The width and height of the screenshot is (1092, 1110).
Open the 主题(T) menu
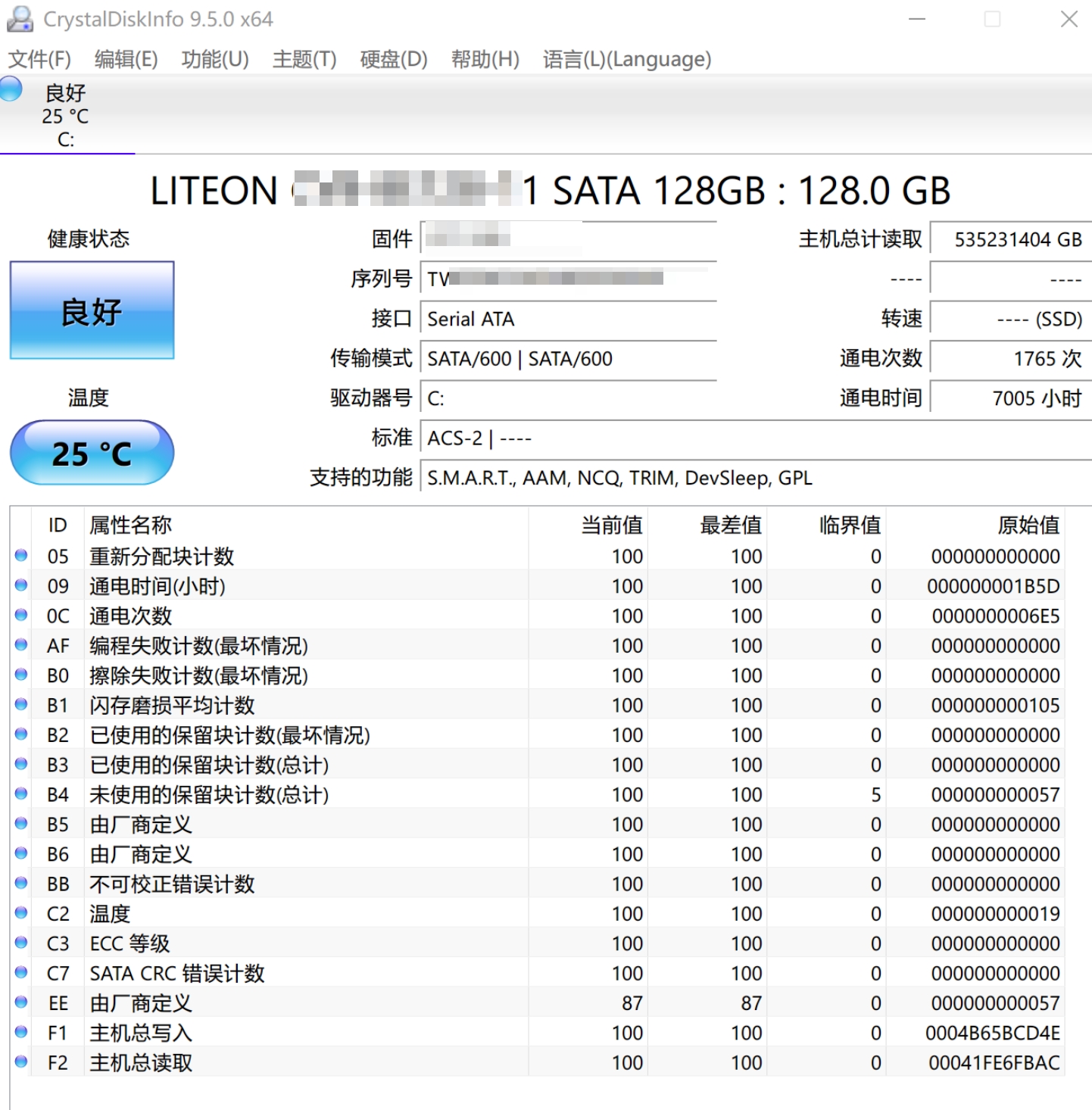click(304, 59)
